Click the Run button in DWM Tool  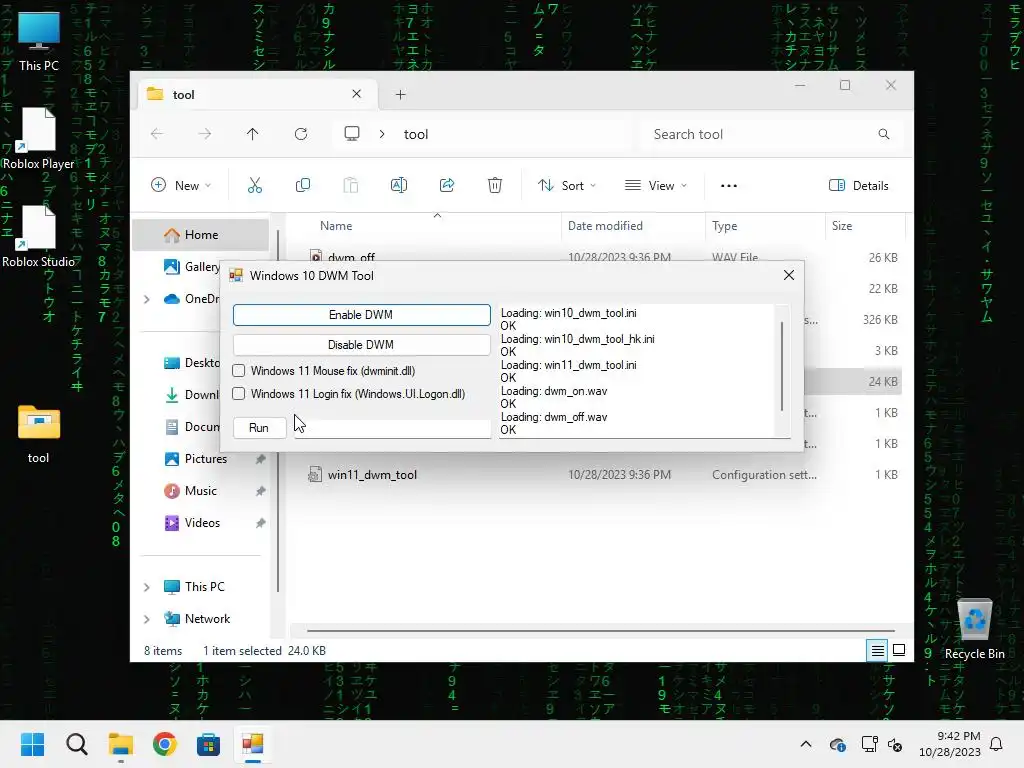click(259, 428)
